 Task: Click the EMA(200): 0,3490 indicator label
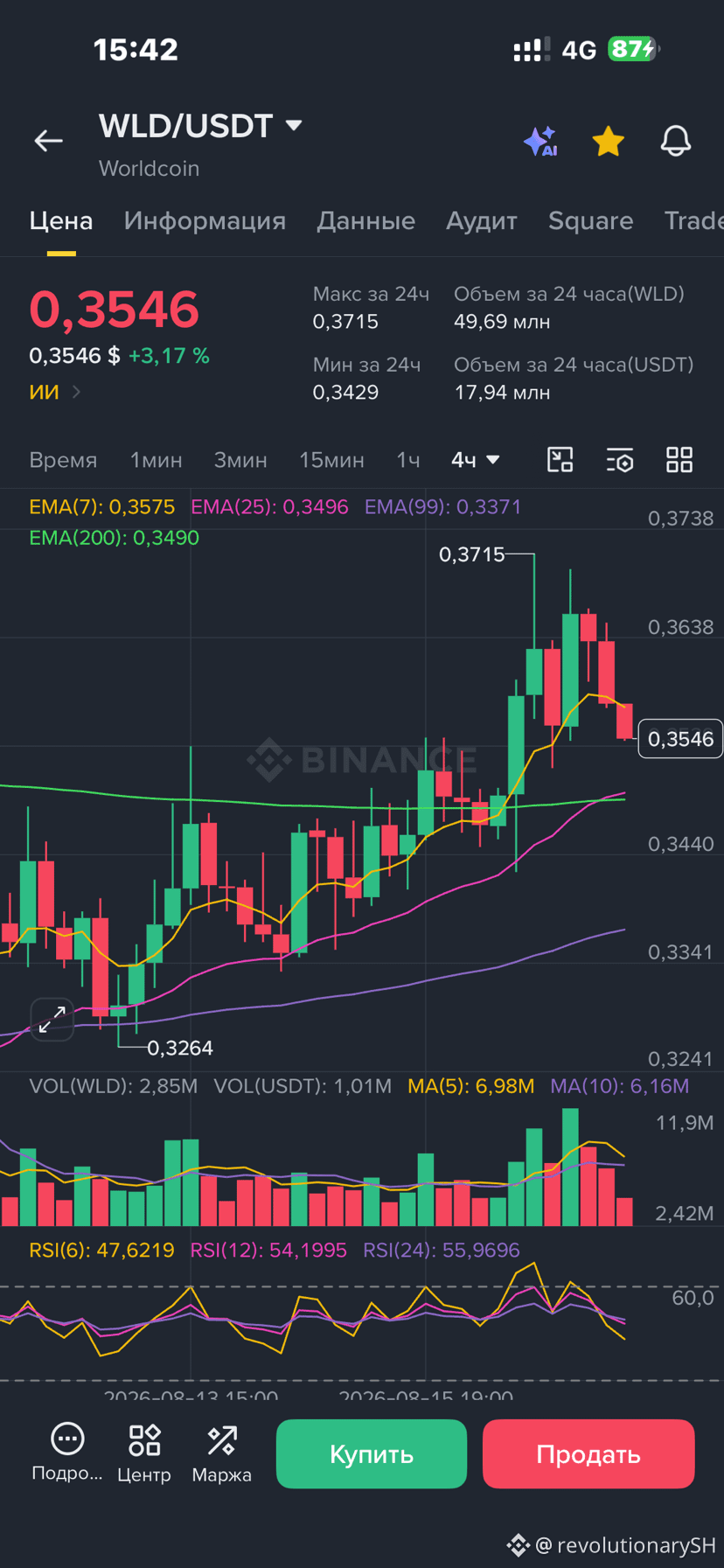click(x=114, y=538)
